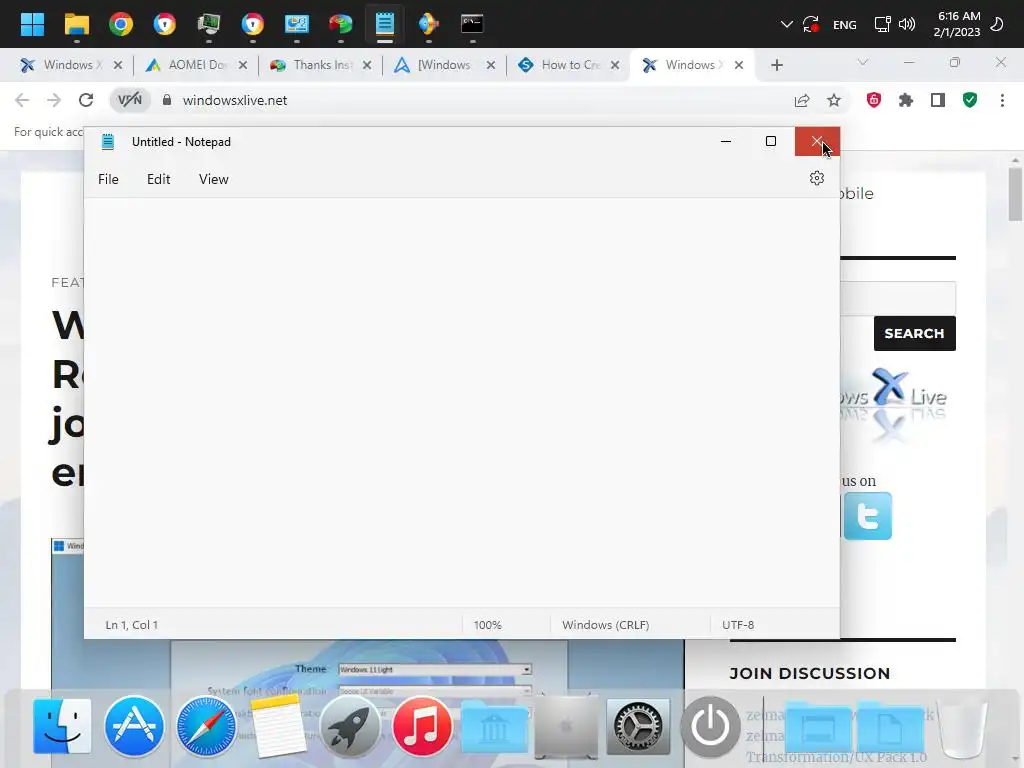The width and height of the screenshot is (1024, 768).
Task: Share this page icon in address bar
Action: click(x=801, y=100)
